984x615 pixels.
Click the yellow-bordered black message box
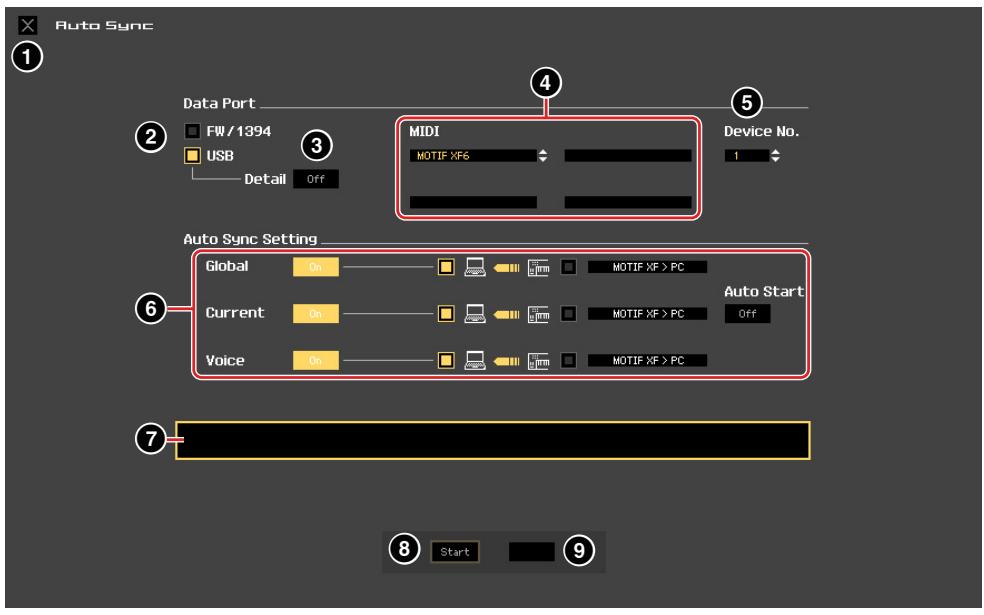pyautogui.click(x=493, y=441)
